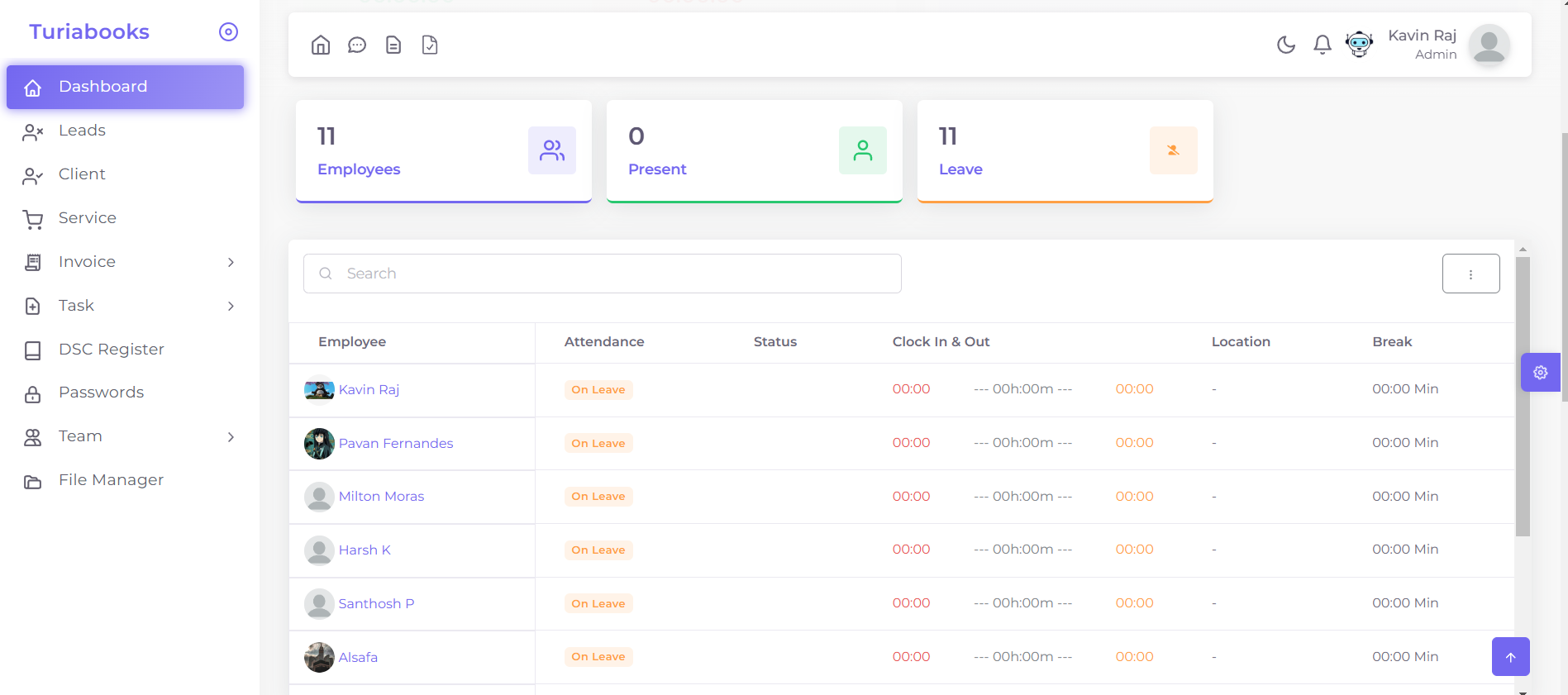Click the employee Search field
Image resolution: width=1568 pixels, height=695 pixels.
603,274
